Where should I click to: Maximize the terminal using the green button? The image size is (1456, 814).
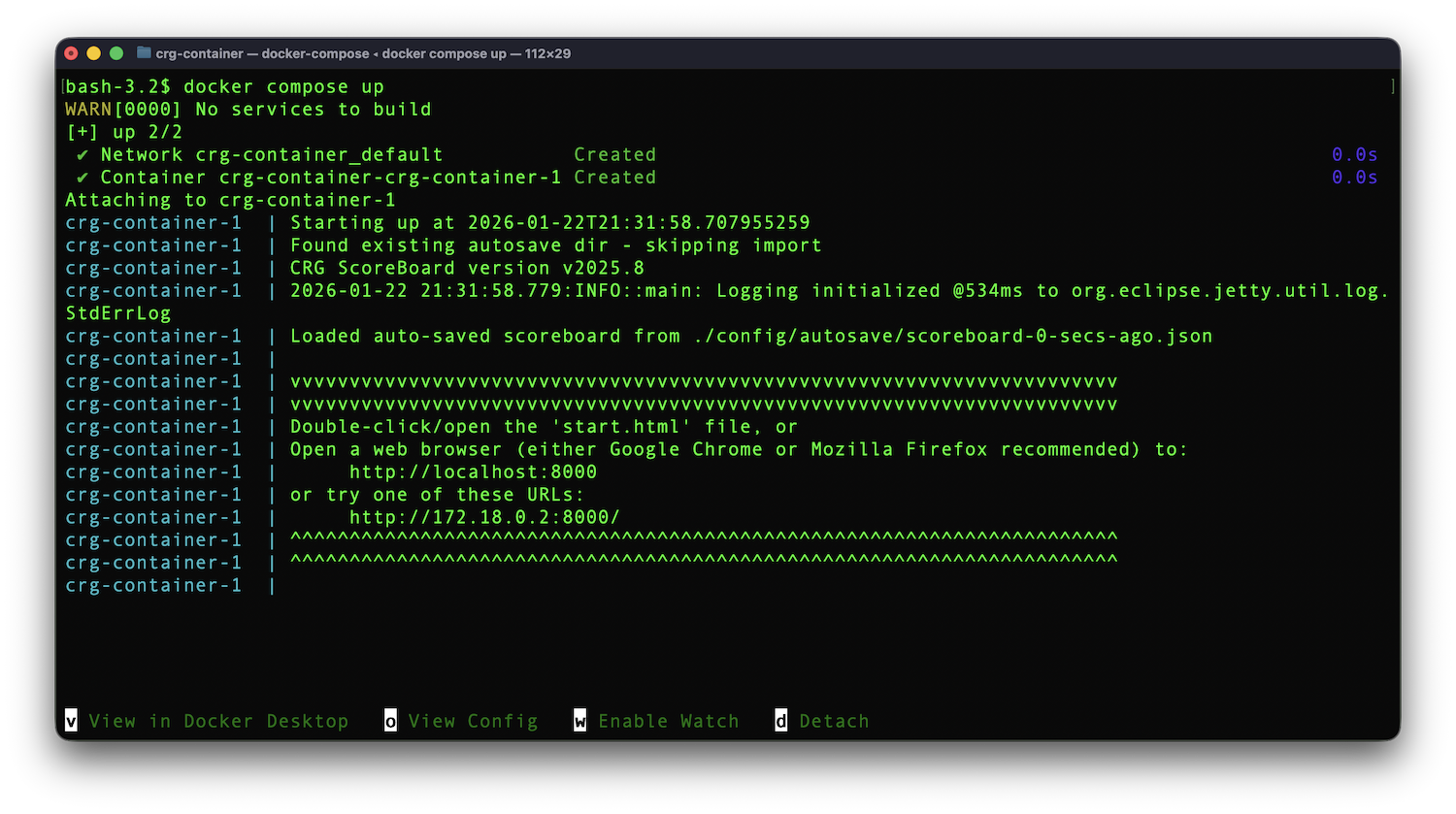[116, 53]
